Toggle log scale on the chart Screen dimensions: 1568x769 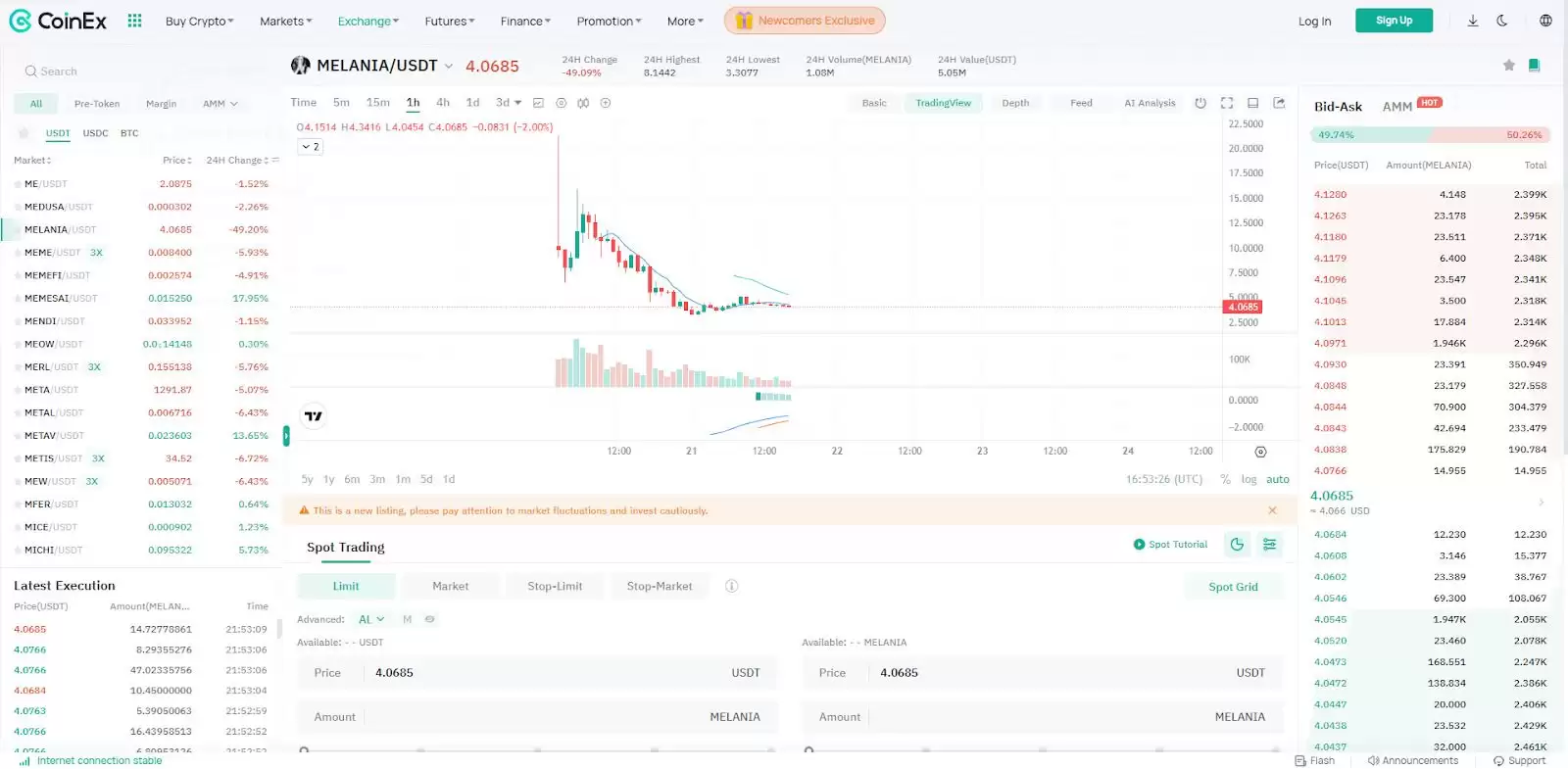pyautogui.click(x=1249, y=479)
